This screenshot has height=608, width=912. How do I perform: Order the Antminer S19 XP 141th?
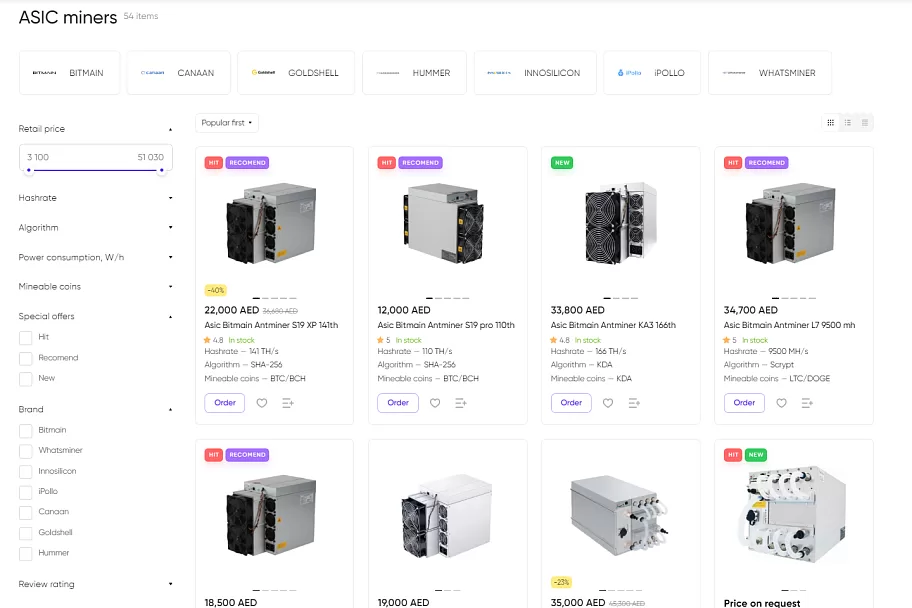pyautogui.click(x=225, y=403)
